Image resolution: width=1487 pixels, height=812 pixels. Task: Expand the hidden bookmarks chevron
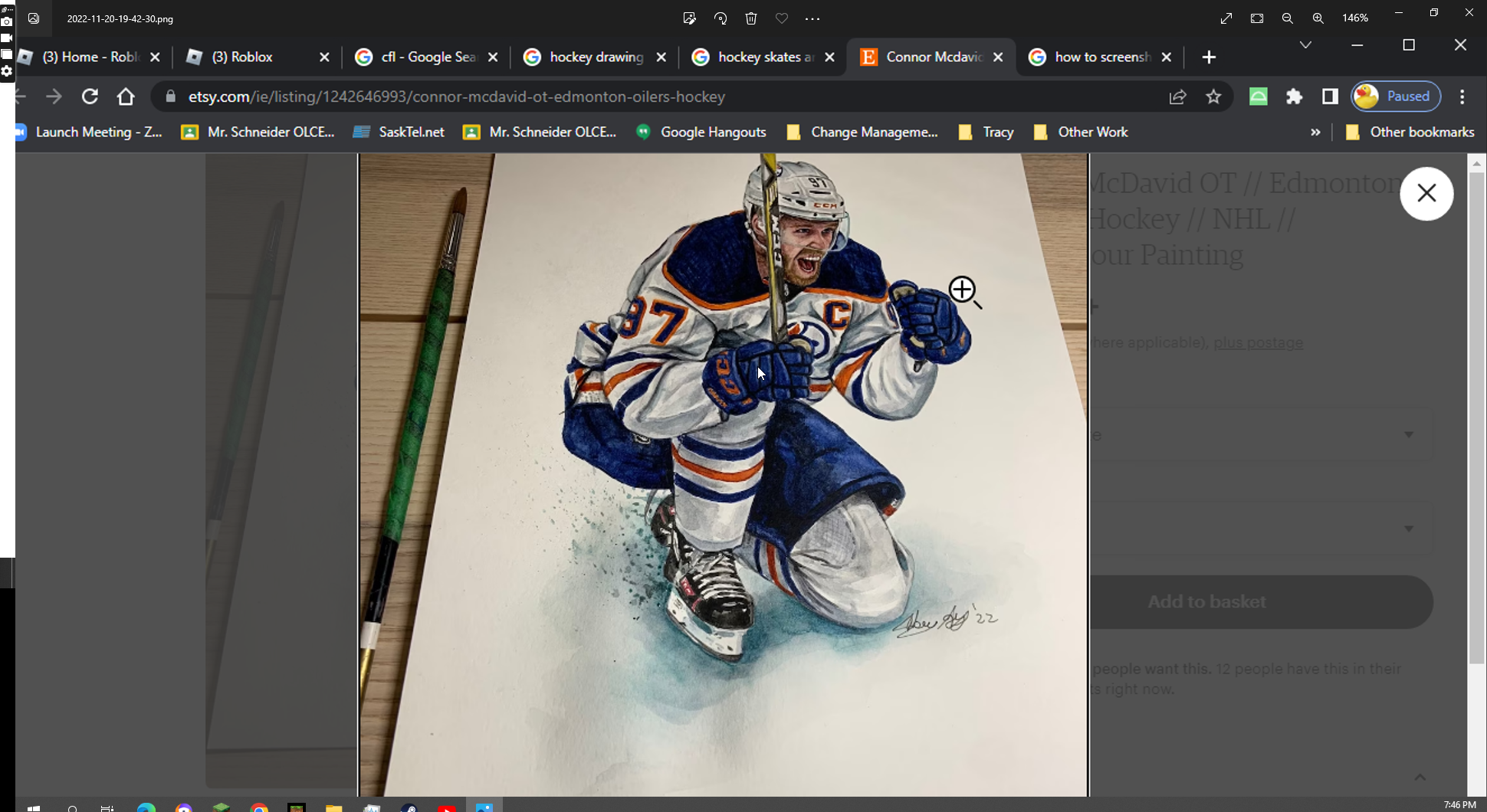pyautogui.click(x=1315, y=133)
